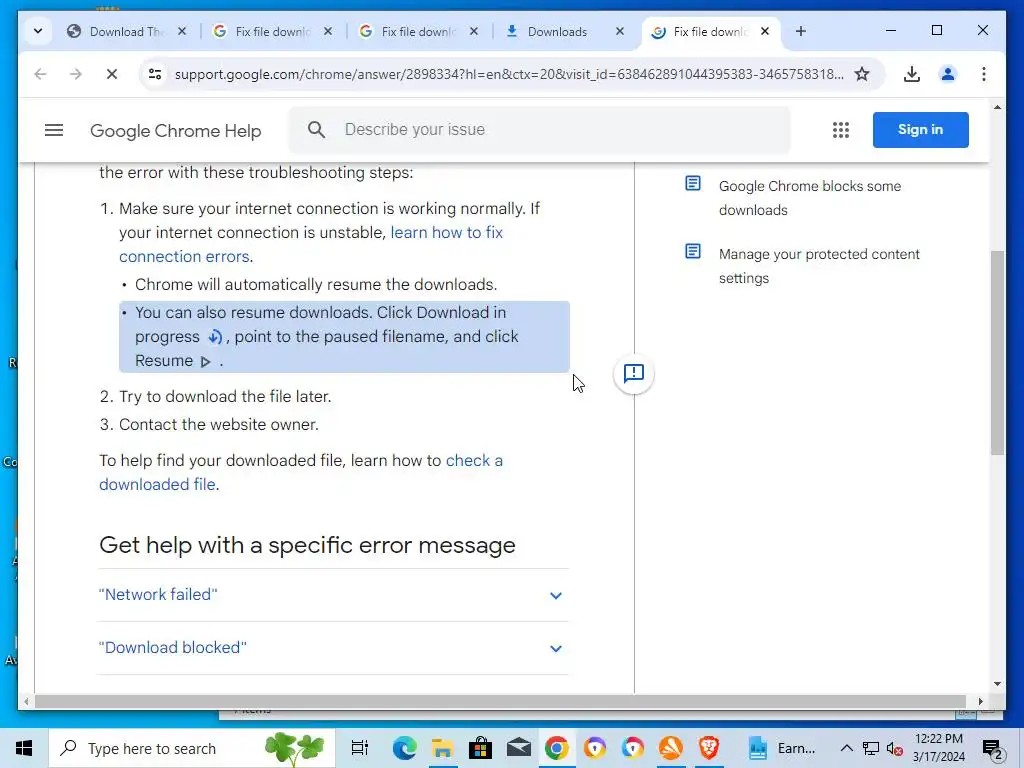
Task: Open the tab search dropdown arrow
Action: point(38,31)
